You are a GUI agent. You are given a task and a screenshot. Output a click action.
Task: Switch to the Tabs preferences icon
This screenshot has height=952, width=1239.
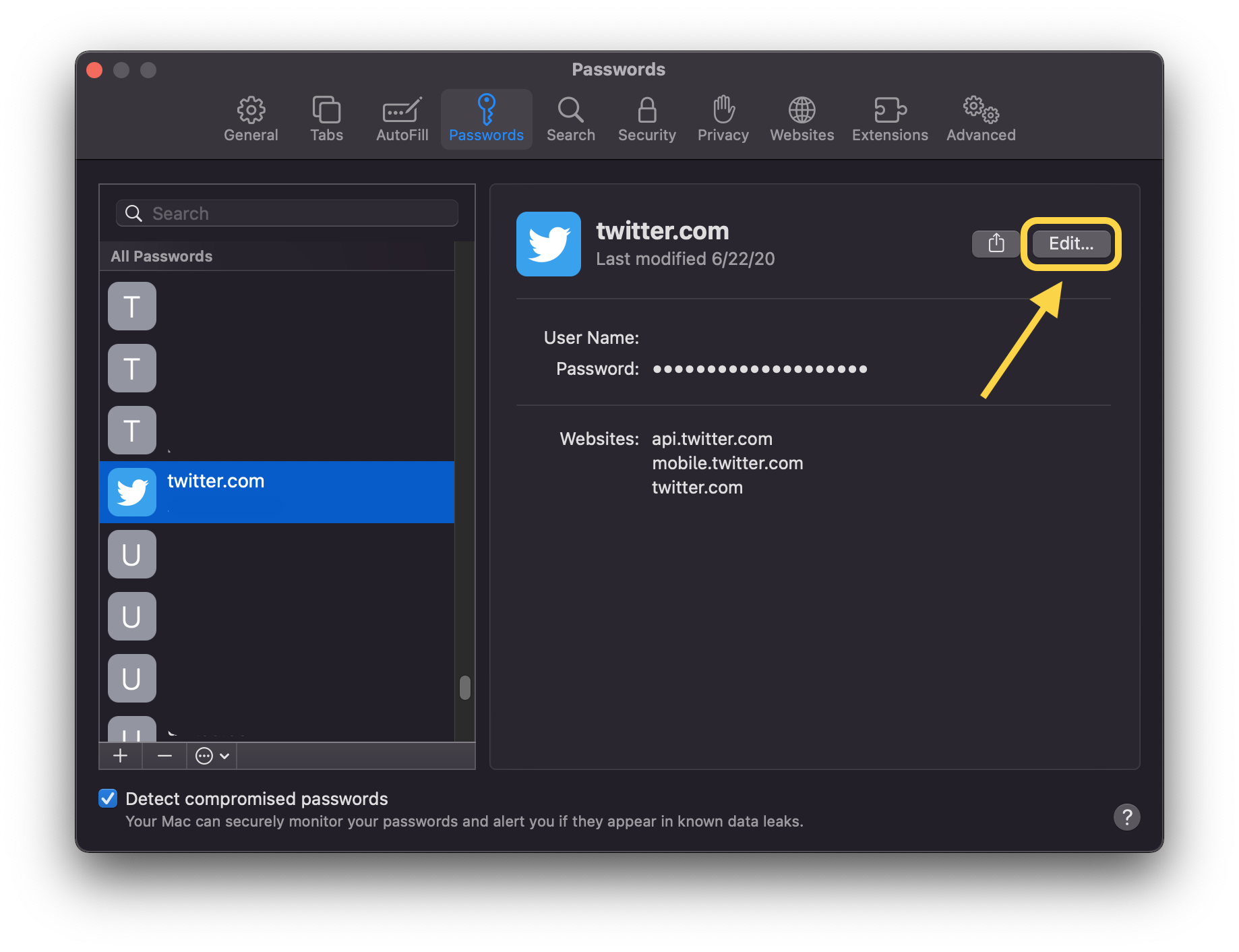[x=327, y=119]
